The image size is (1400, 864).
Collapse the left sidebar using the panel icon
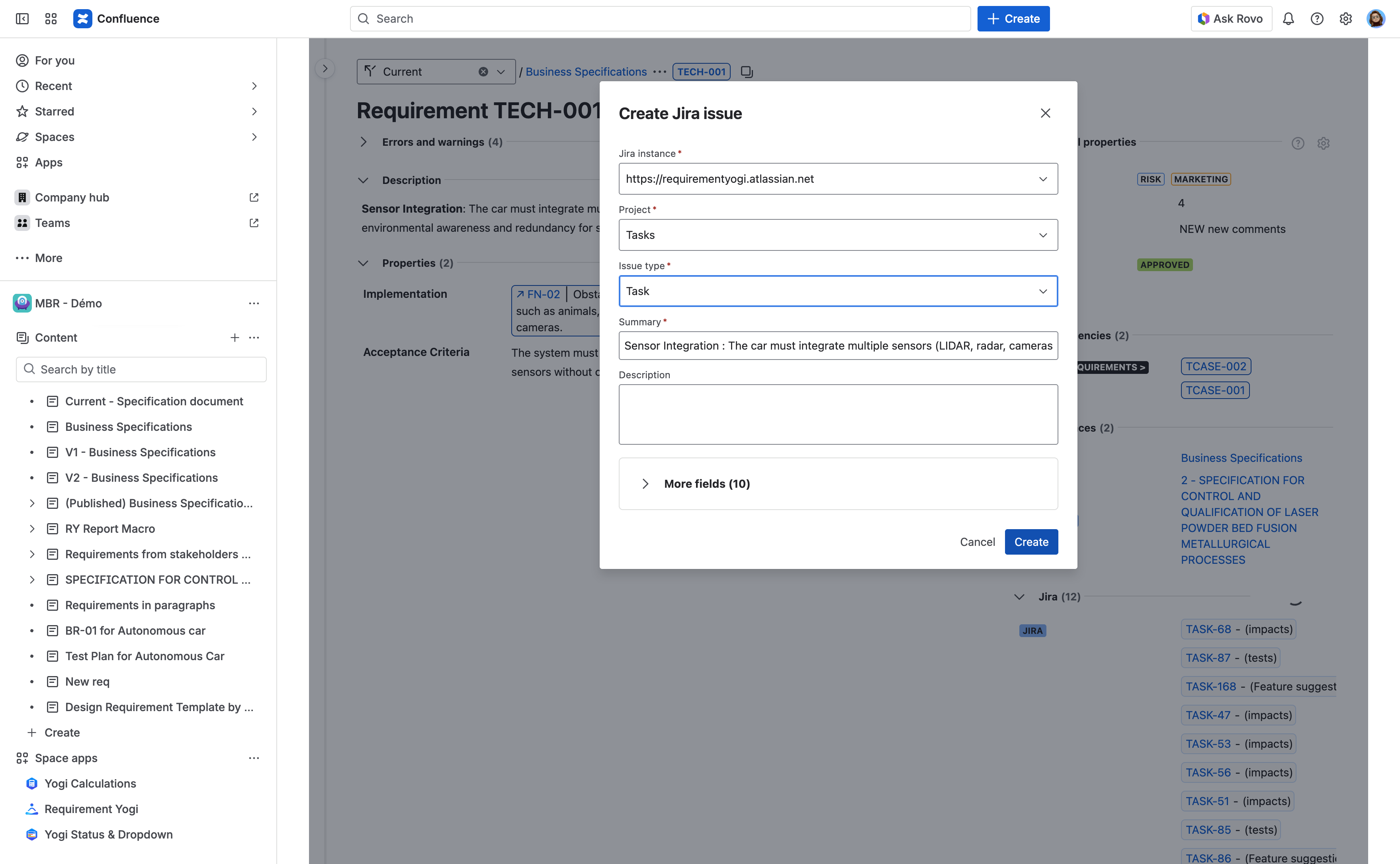22,18
